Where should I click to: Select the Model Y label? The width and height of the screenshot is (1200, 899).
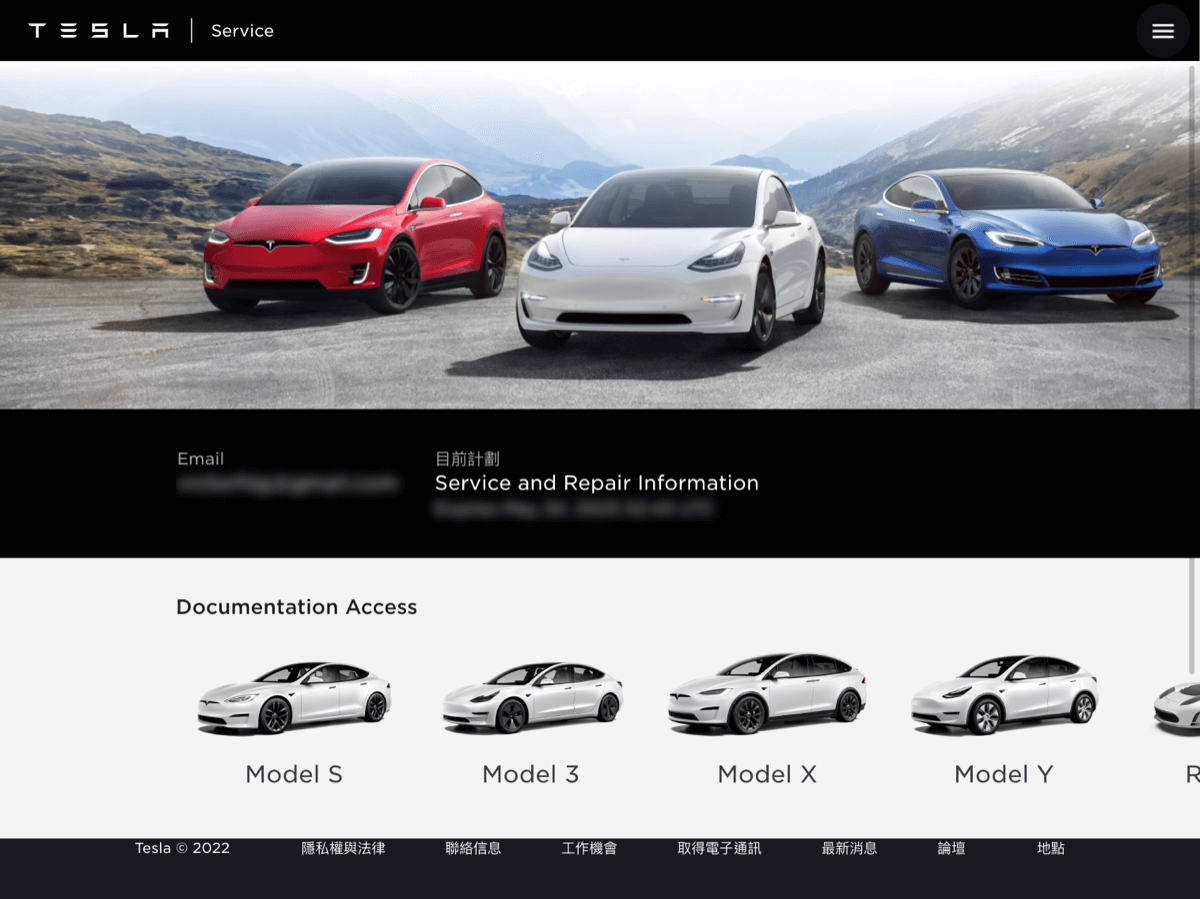1004,774
